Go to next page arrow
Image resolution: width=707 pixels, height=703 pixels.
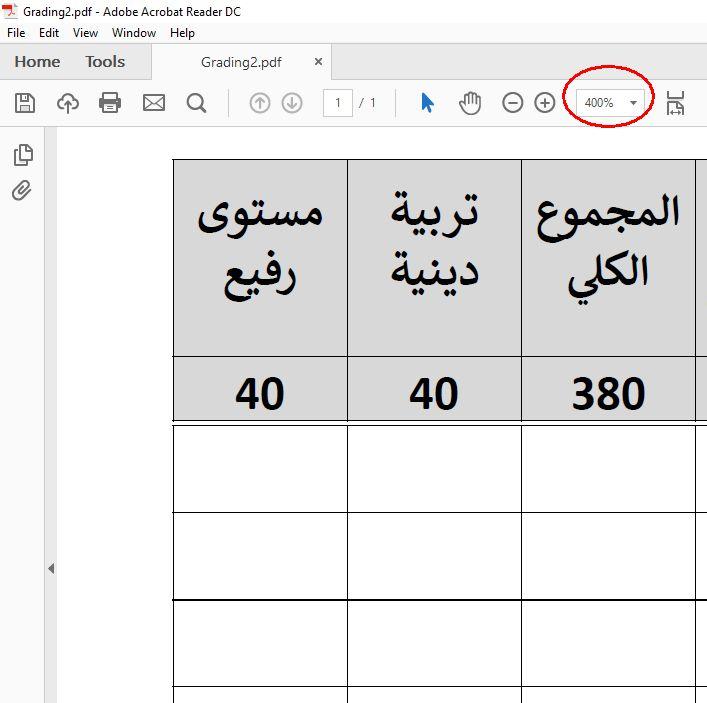292,103
